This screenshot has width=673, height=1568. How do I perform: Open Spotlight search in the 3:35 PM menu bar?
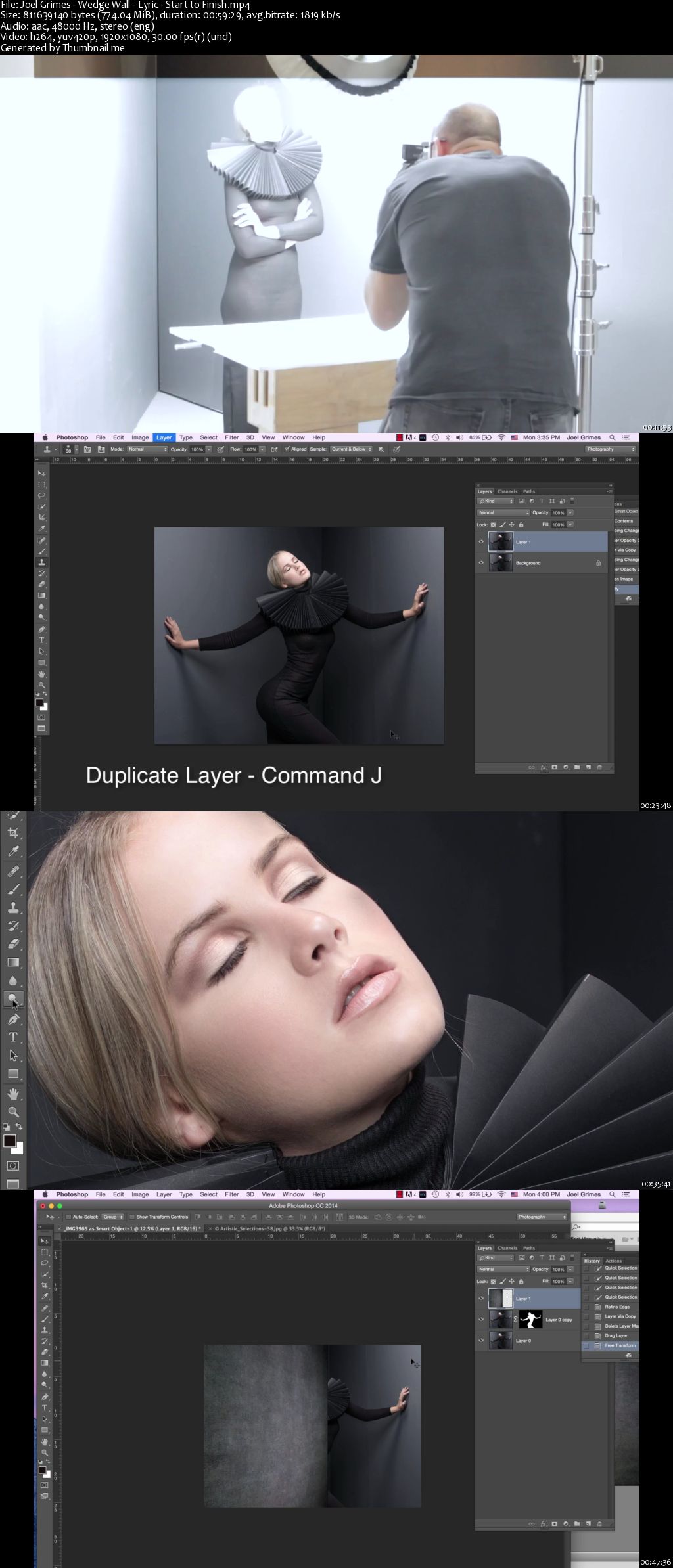[x=612, y=437]
